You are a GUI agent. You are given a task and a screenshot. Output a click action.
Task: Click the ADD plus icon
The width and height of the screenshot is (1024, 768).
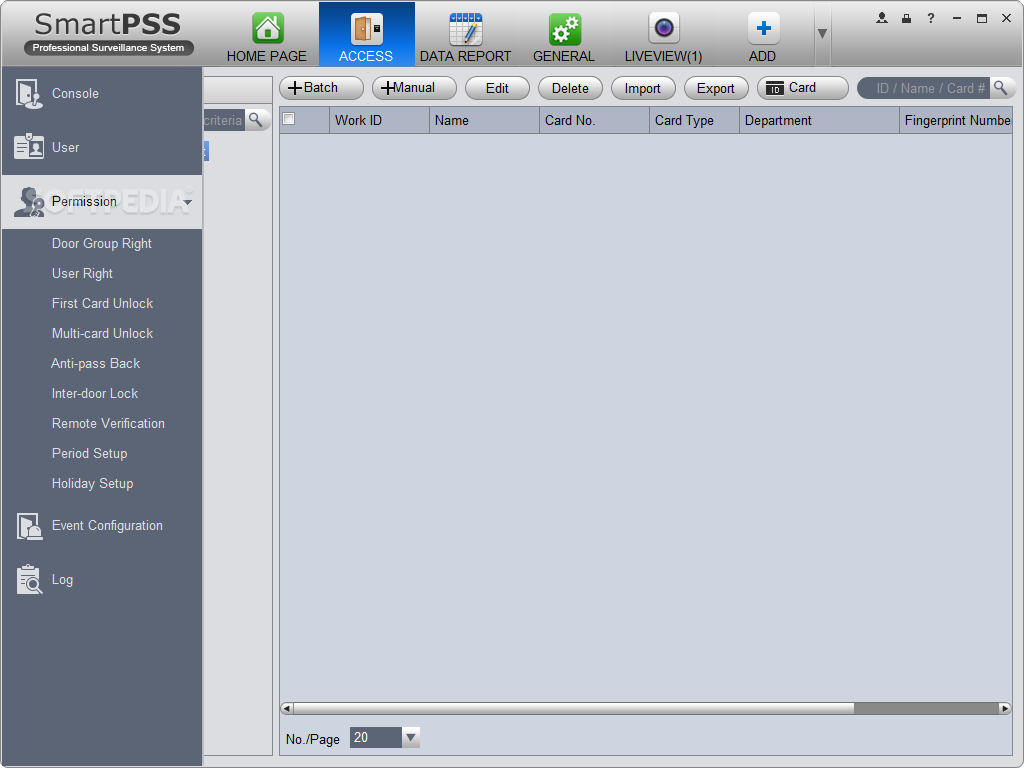(763, 29)
